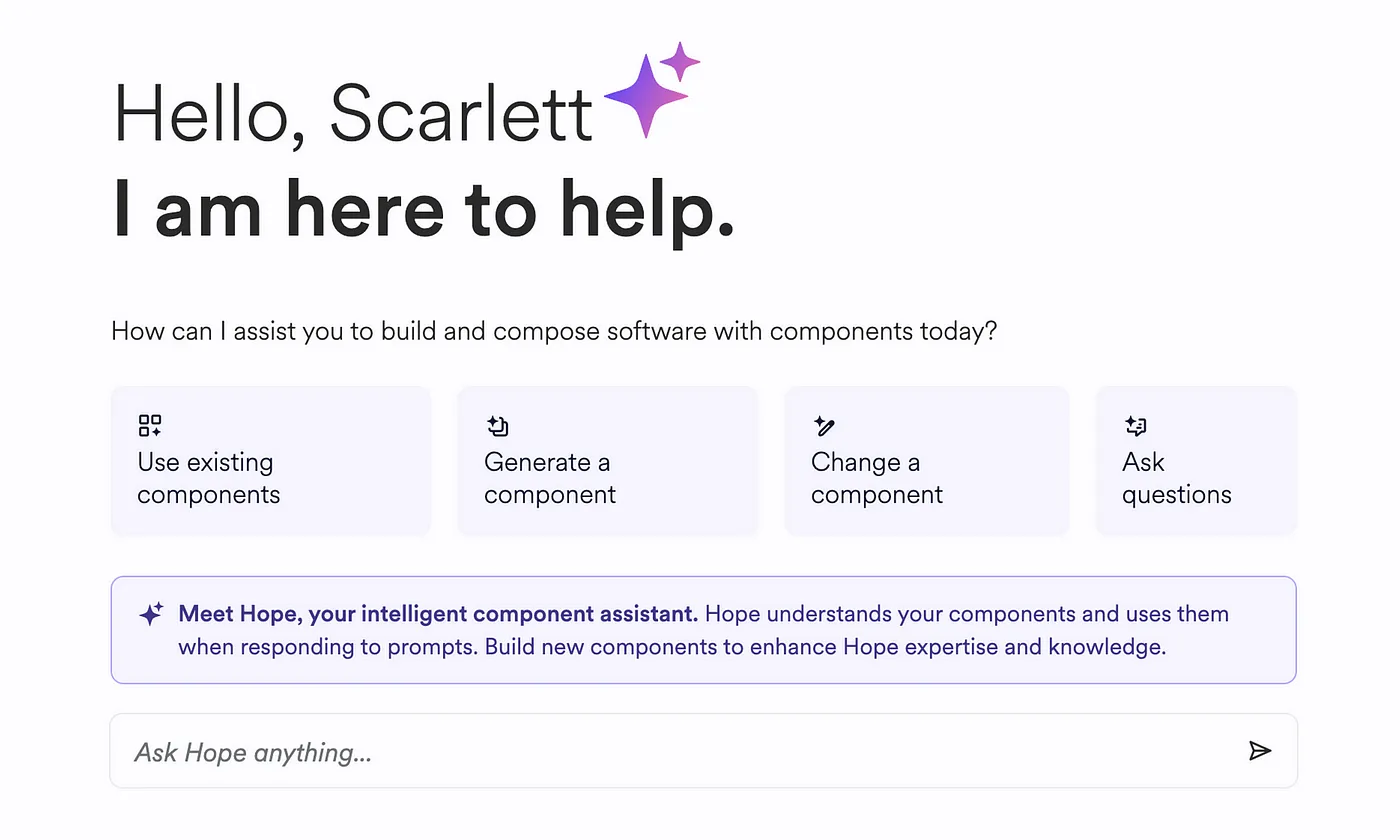Pick the "Change a component" label
This screenshot has height=840, width=1400.
click(x=876, y=478)
